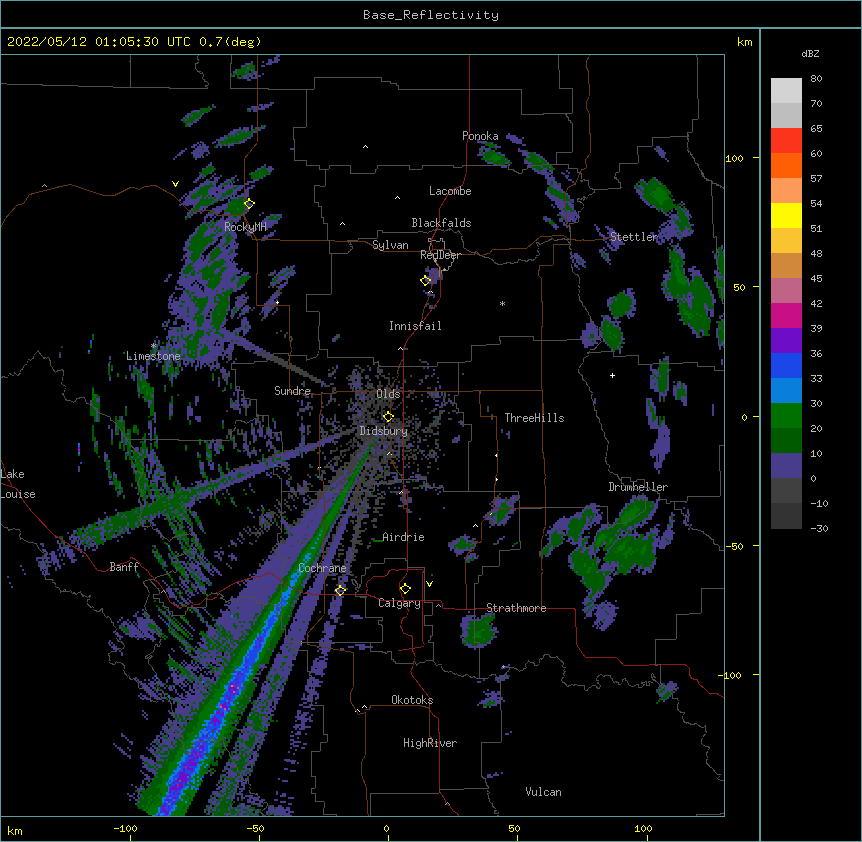
Task: Click the magenta 42 dBZ legend swatch
Action: (786, 315)
